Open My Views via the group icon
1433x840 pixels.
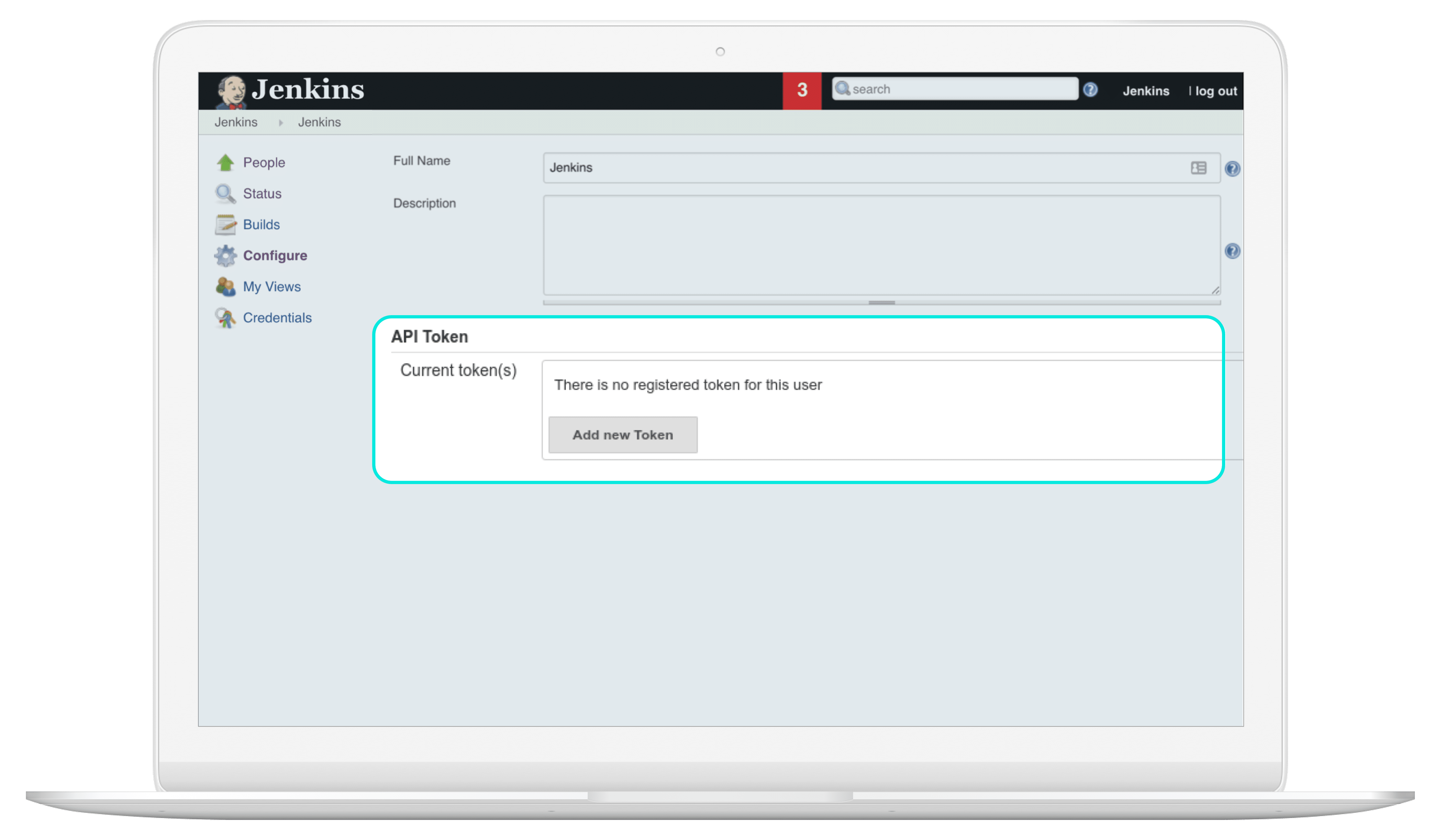tap(225, 287)
